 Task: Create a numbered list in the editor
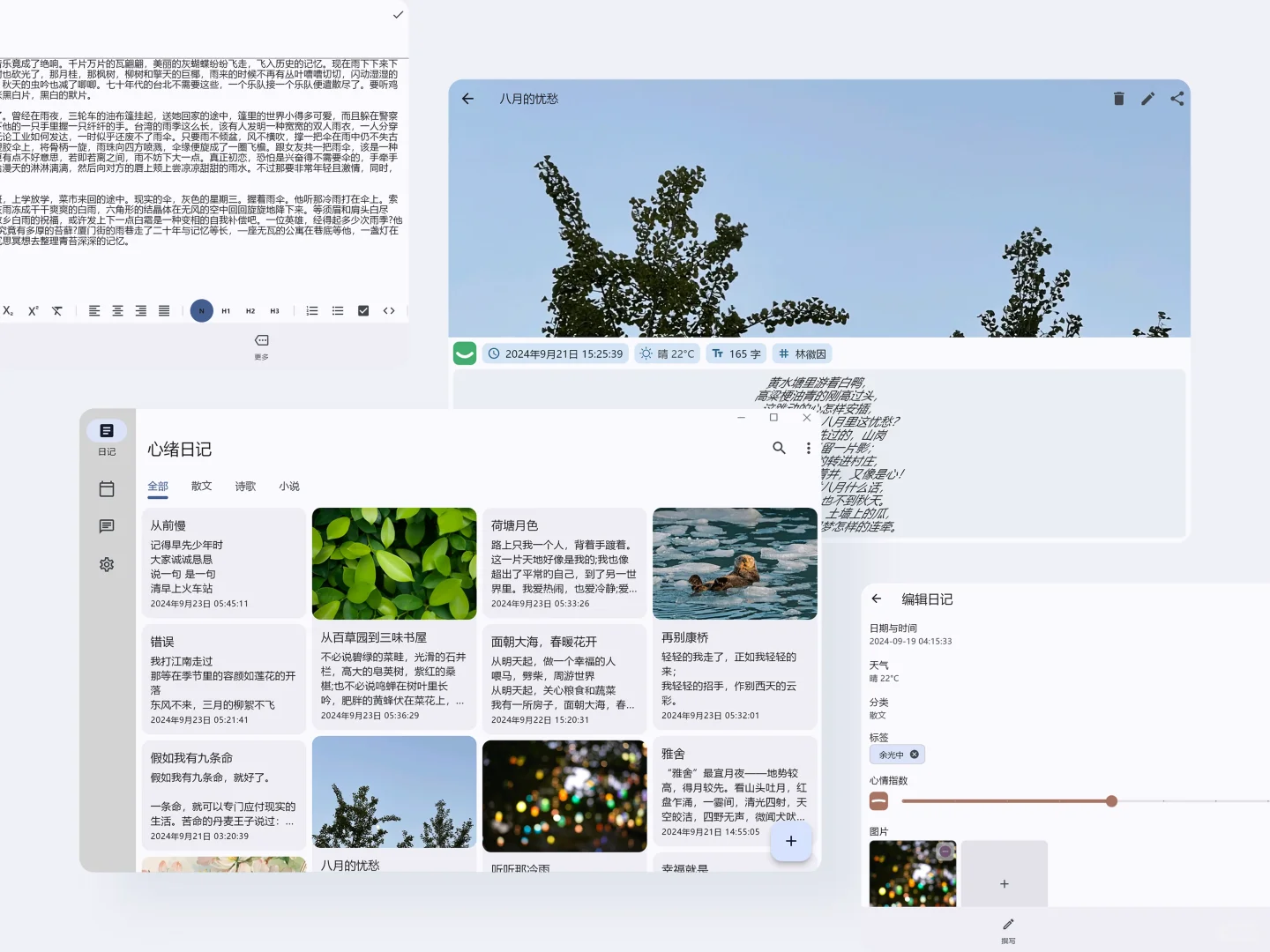tap(311, 310)
